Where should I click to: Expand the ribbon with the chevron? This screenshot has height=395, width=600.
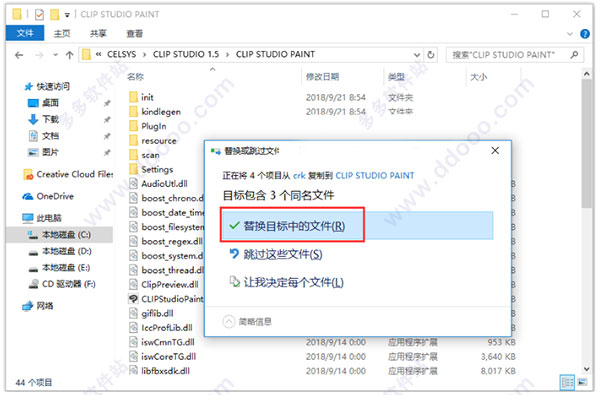(570, 34)
